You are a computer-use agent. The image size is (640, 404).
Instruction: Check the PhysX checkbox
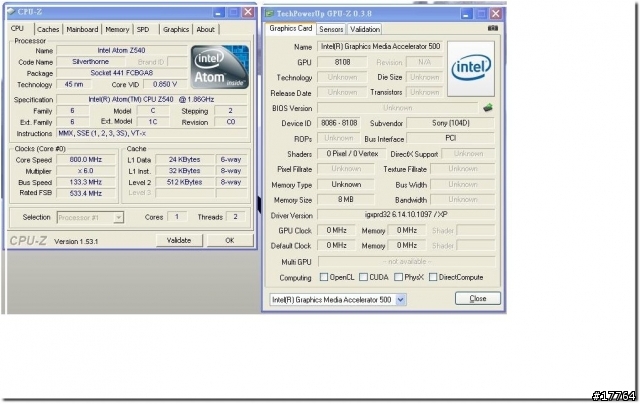coord(398,277)
